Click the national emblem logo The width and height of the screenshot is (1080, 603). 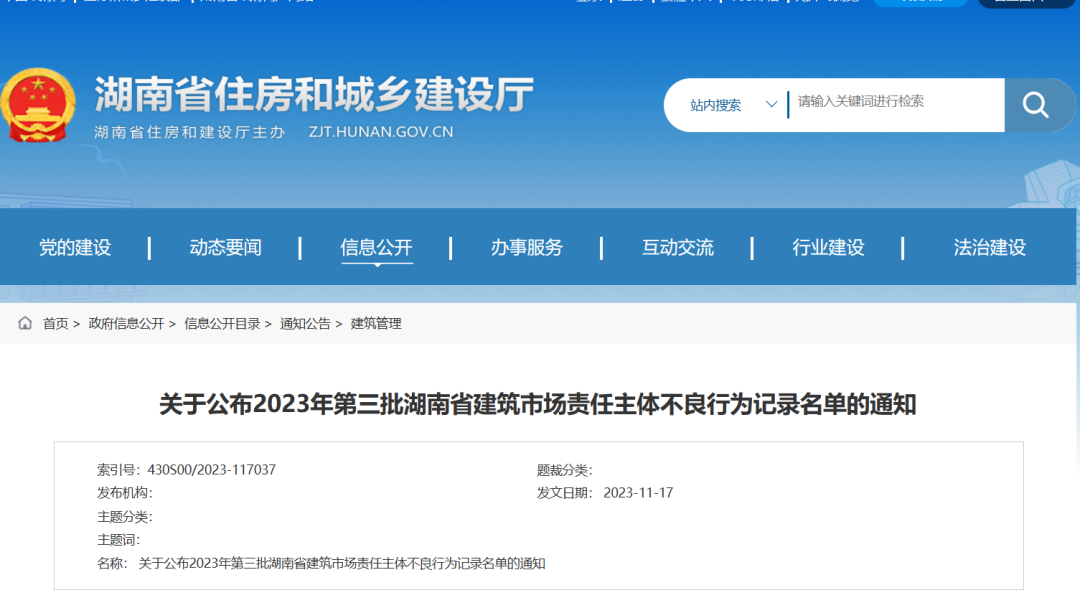point(40,103)
